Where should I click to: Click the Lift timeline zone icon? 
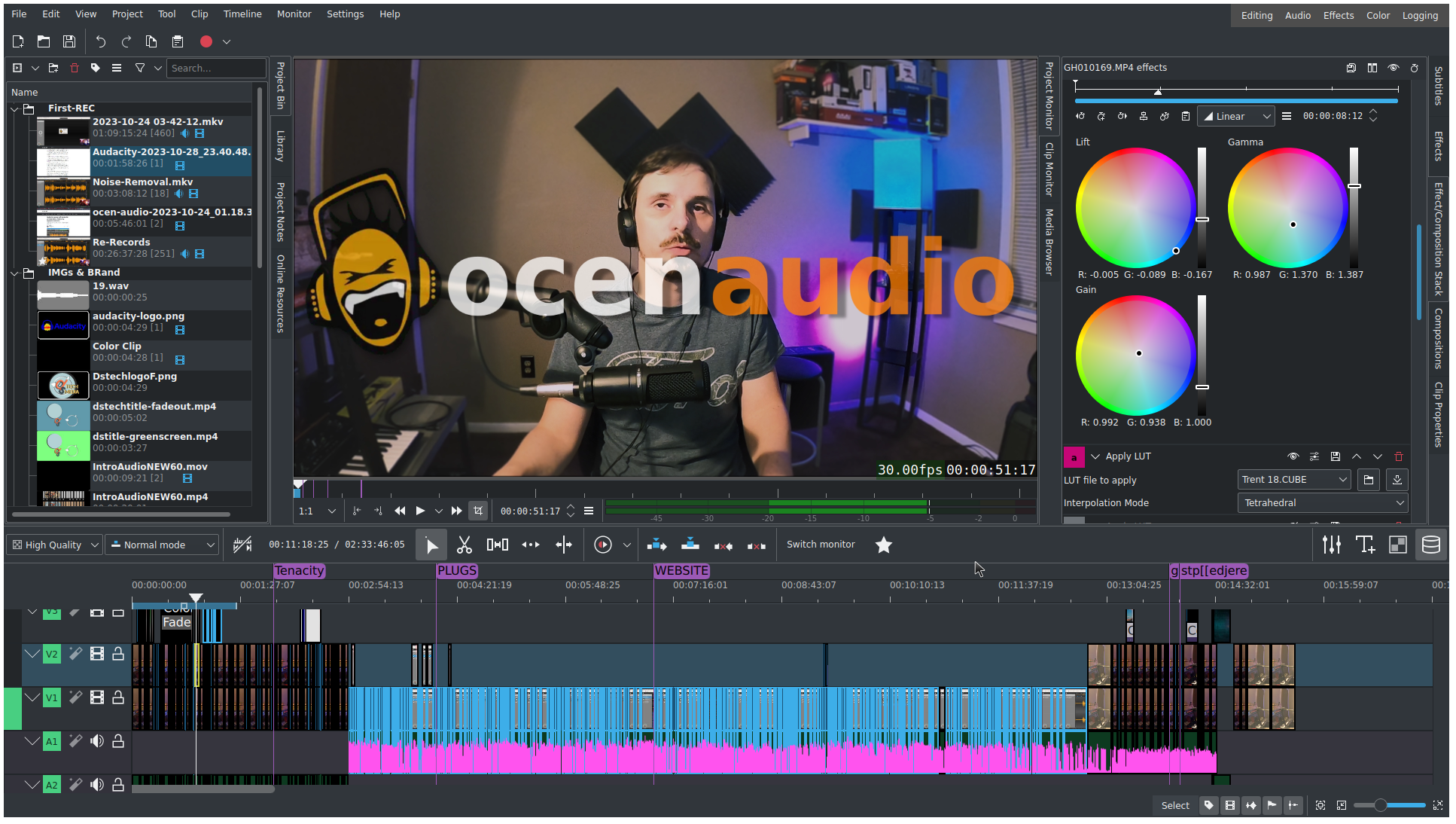pos(757,545)
